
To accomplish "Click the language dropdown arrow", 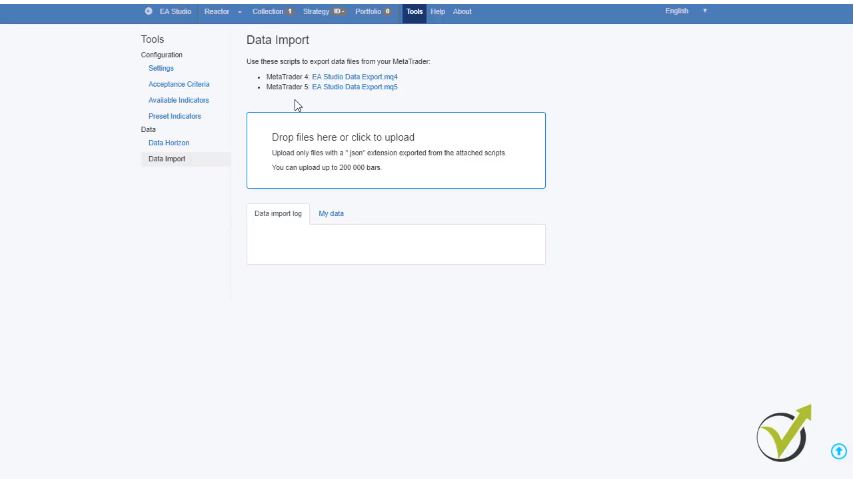I will (x=705, y=11).
